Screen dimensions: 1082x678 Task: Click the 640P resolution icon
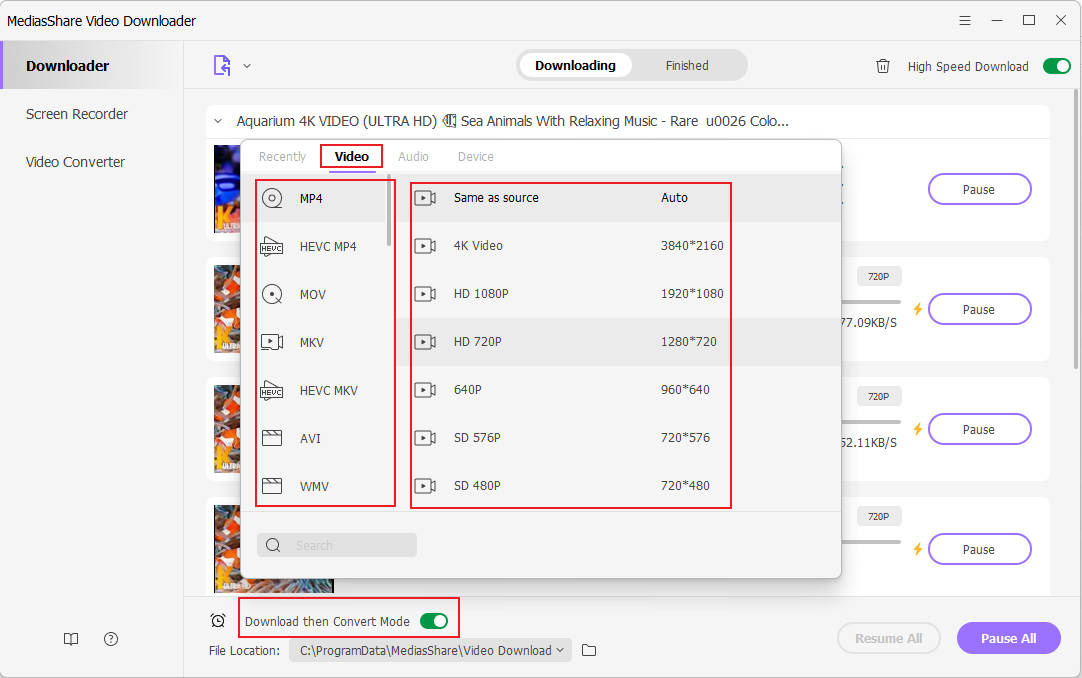[425, 390]
